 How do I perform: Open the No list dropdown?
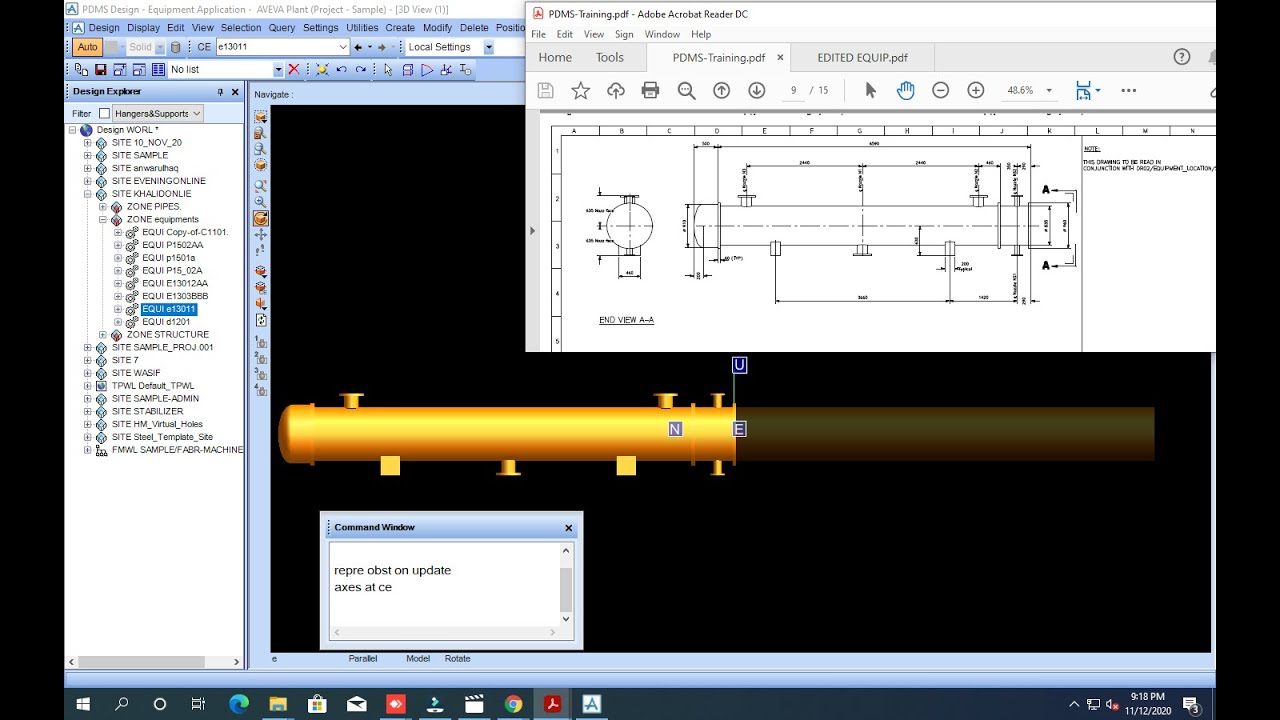click(x=278, y=70)
